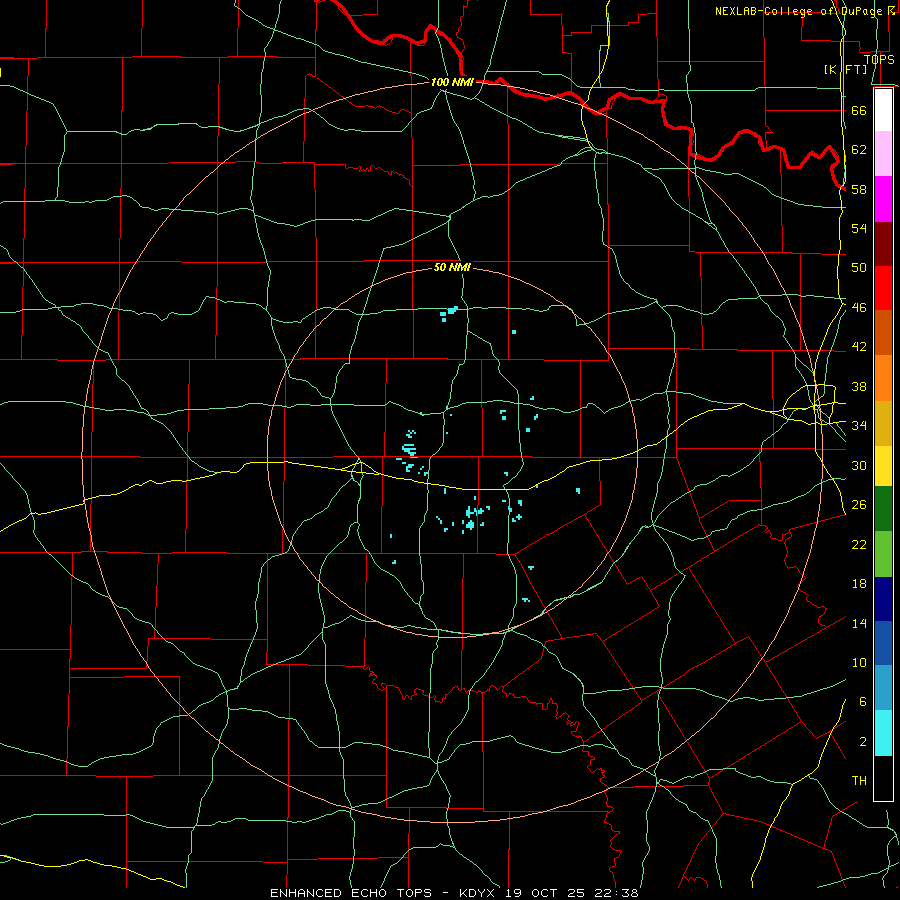Select the navy blue legend swatch

[883, 599]
